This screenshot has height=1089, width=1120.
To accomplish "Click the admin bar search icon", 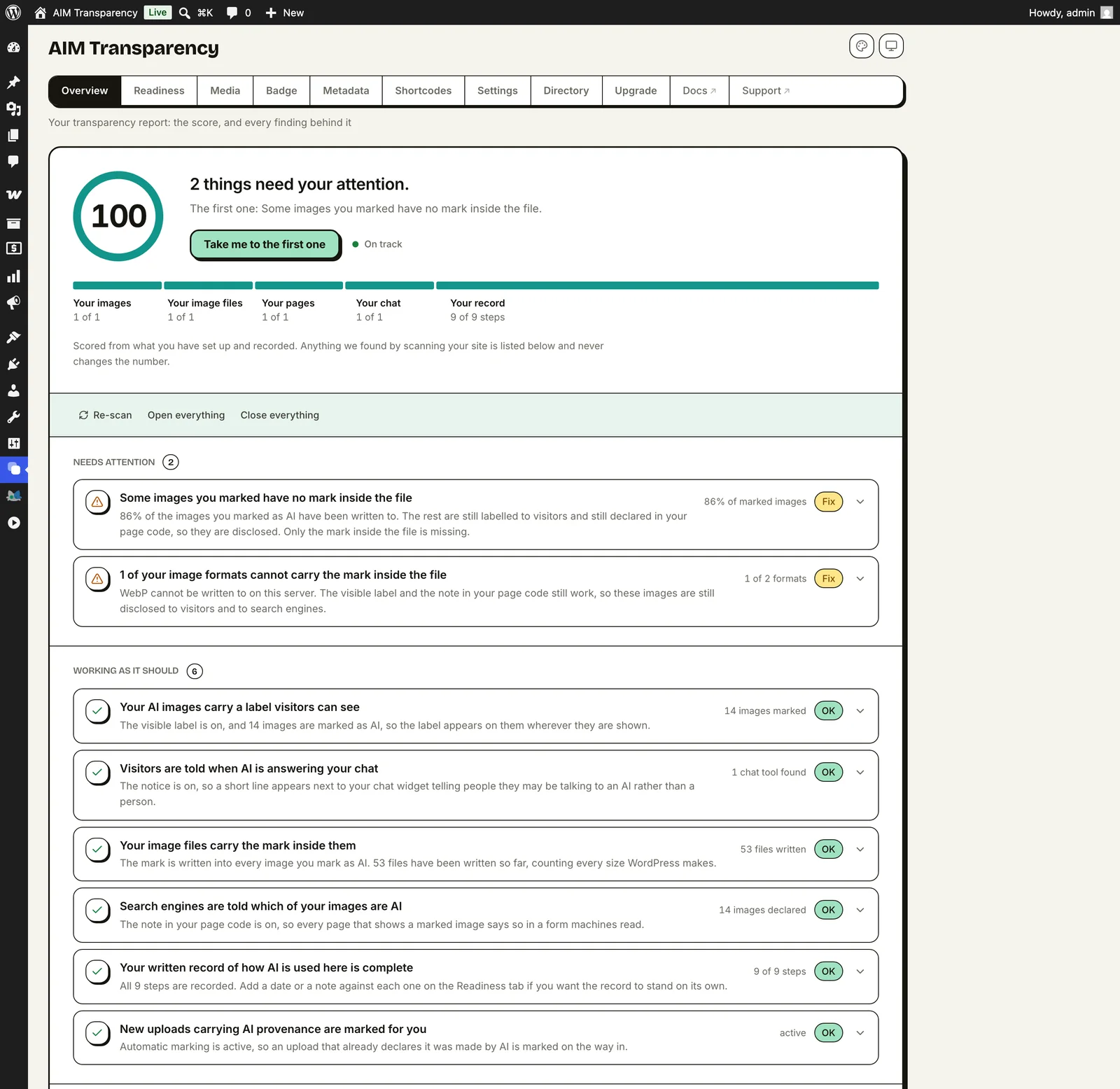I will point(185,13).
